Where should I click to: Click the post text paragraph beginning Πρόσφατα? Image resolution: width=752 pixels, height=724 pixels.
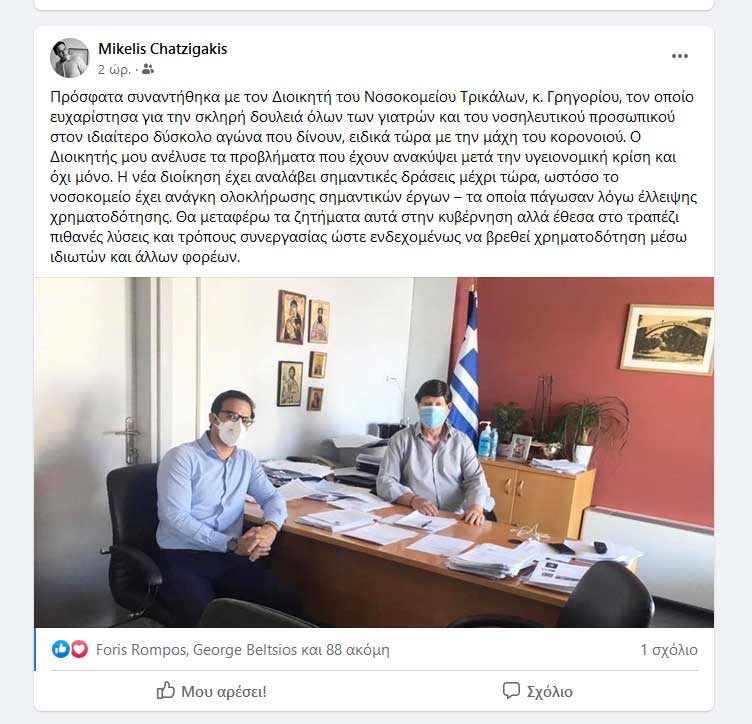374,177
